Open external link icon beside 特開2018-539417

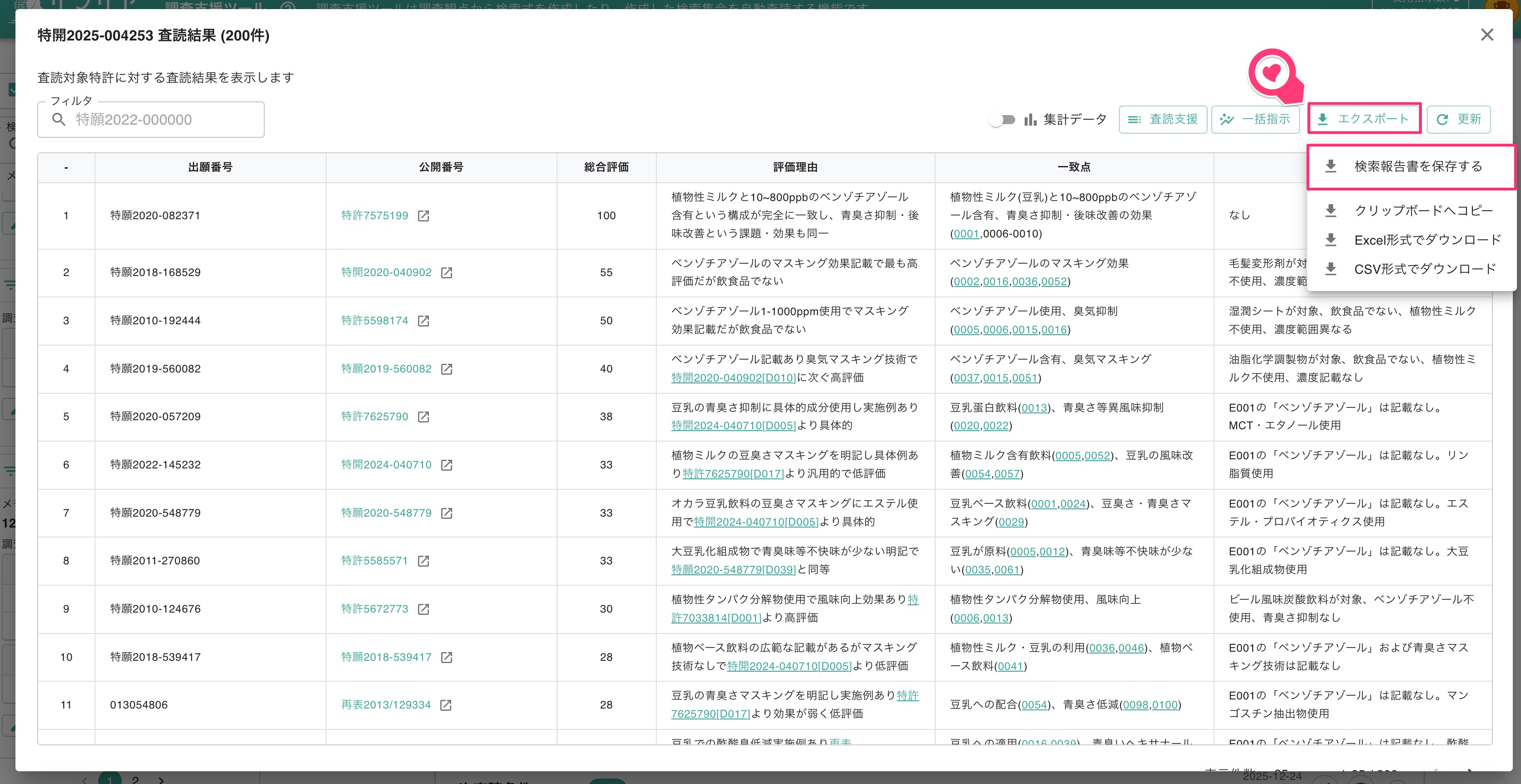pyautogui.click(x=447, y=657)
